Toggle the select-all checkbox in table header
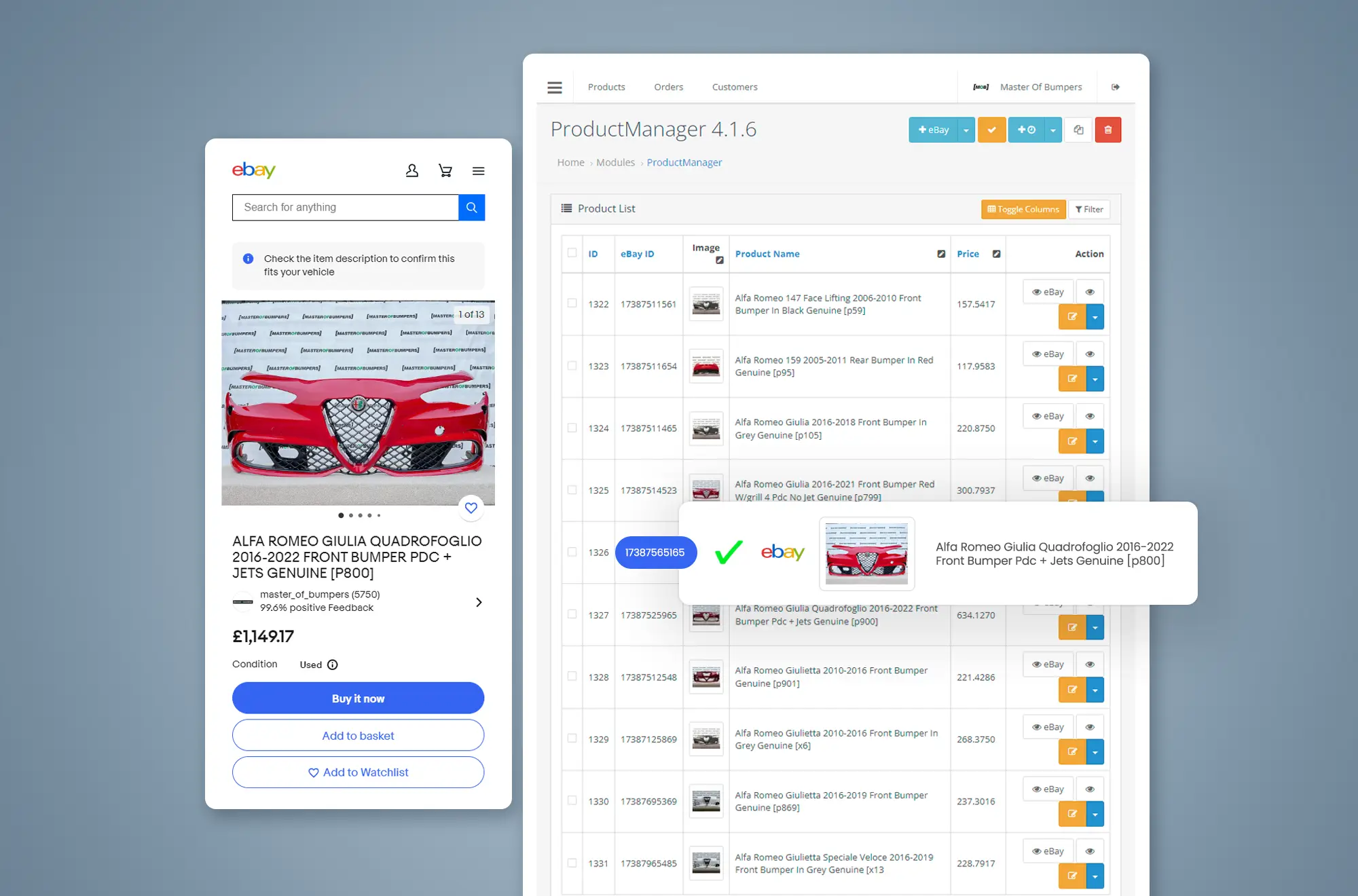Viewport: 1358px width, 896px height. (572, 253)
